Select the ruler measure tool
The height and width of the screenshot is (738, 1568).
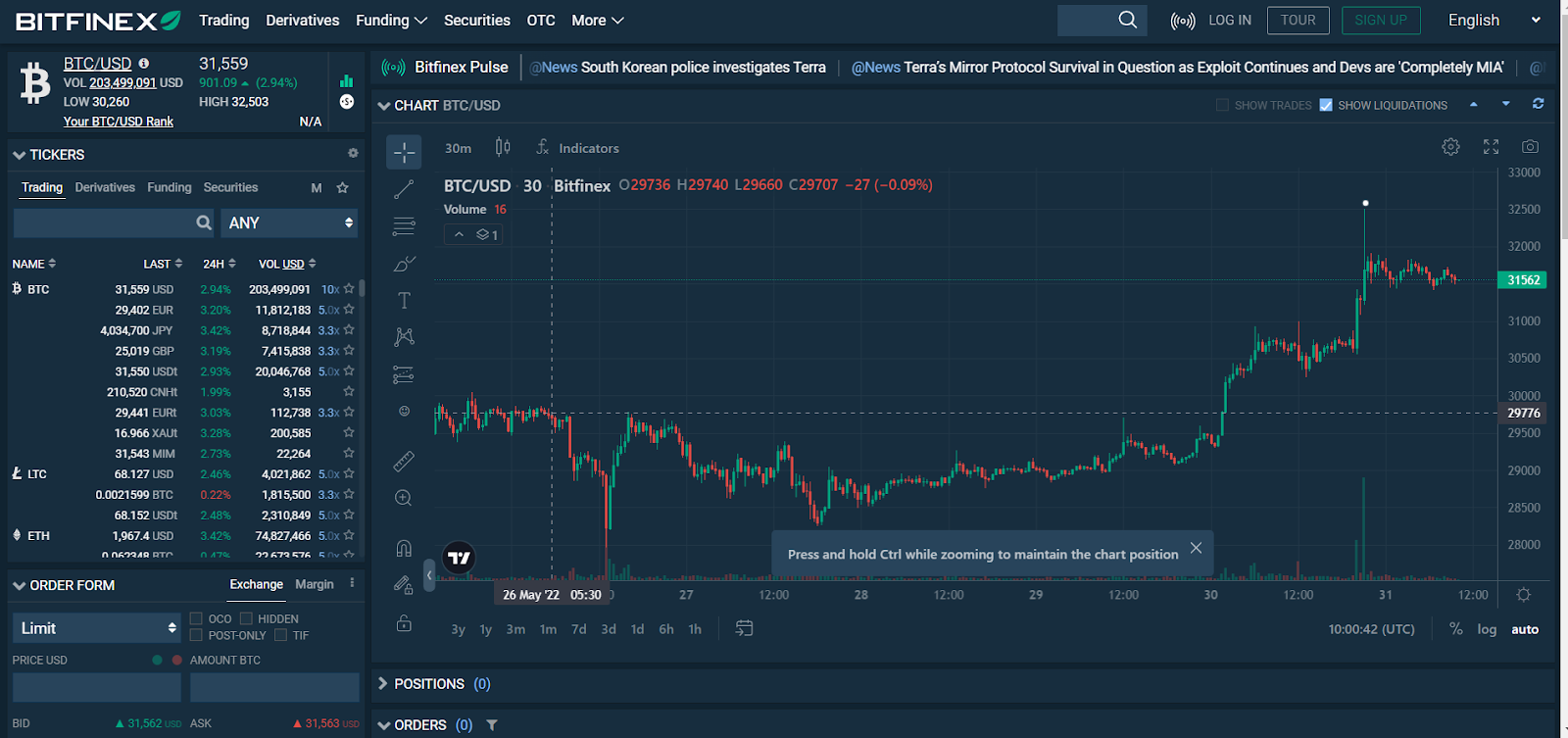(x=404, y=461)
